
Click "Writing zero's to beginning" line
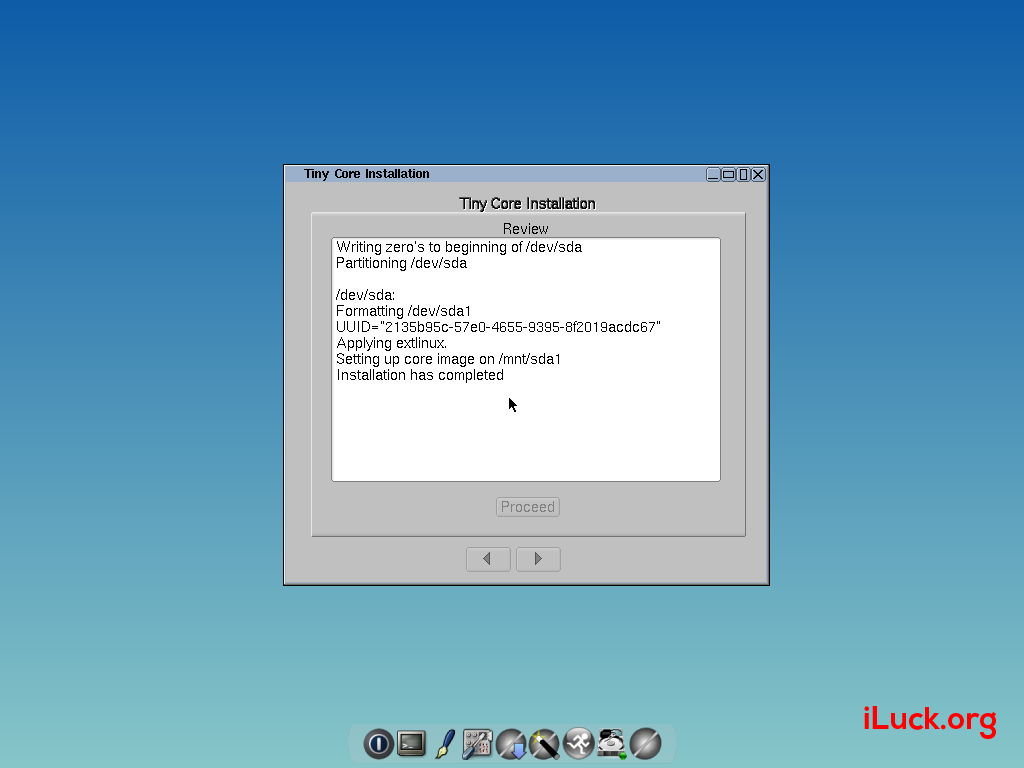tap(459, 248)
